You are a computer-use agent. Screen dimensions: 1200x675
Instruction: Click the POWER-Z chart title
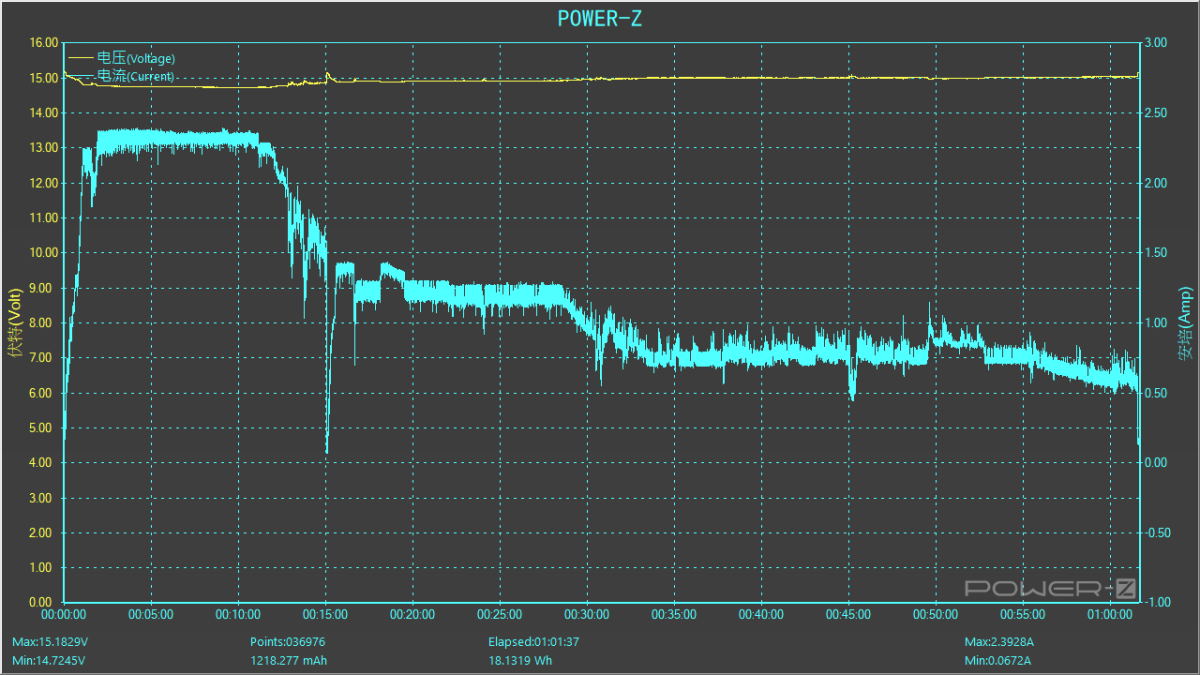pos(599,18)
